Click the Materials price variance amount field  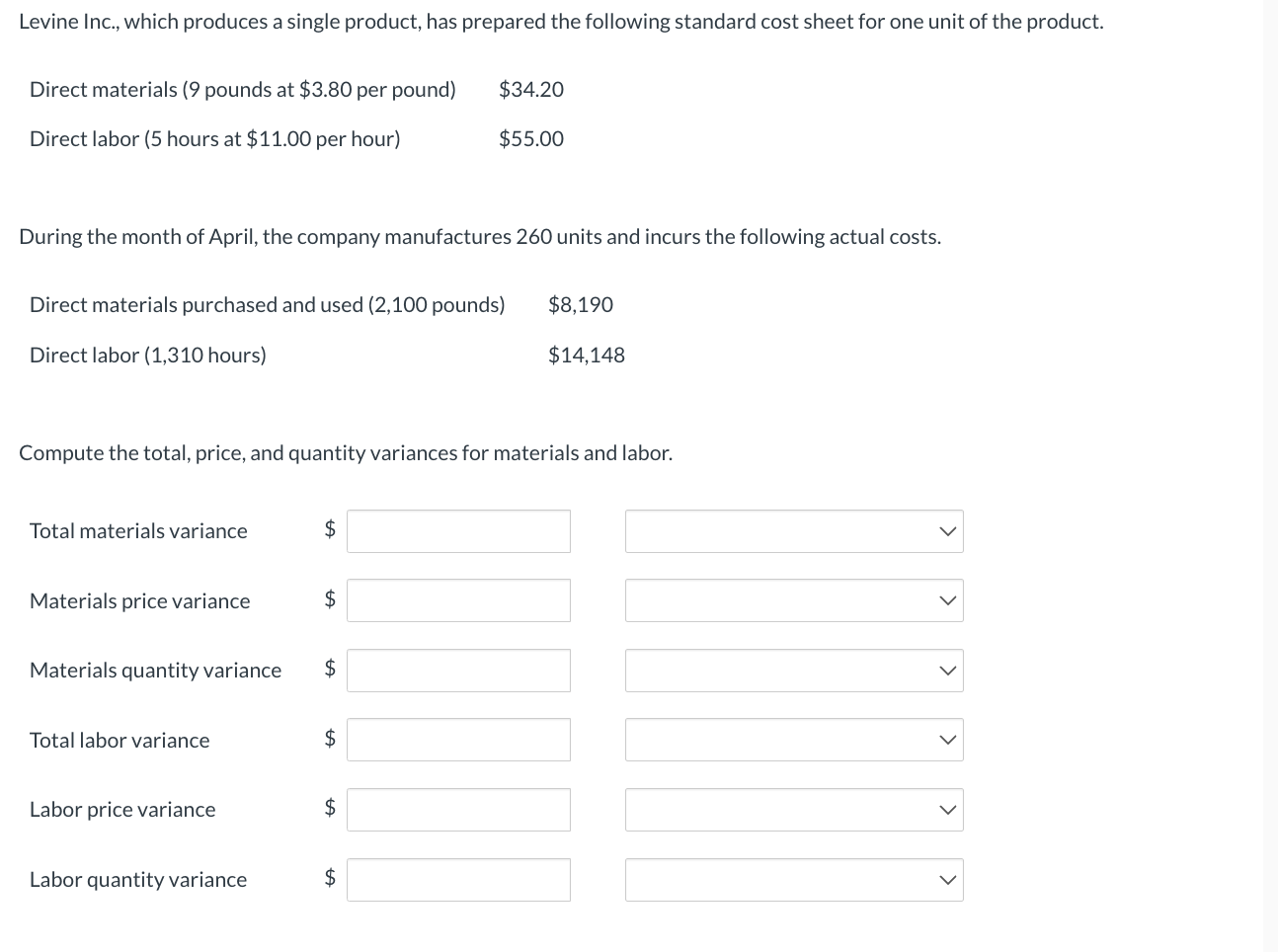(x=458, y=600)
